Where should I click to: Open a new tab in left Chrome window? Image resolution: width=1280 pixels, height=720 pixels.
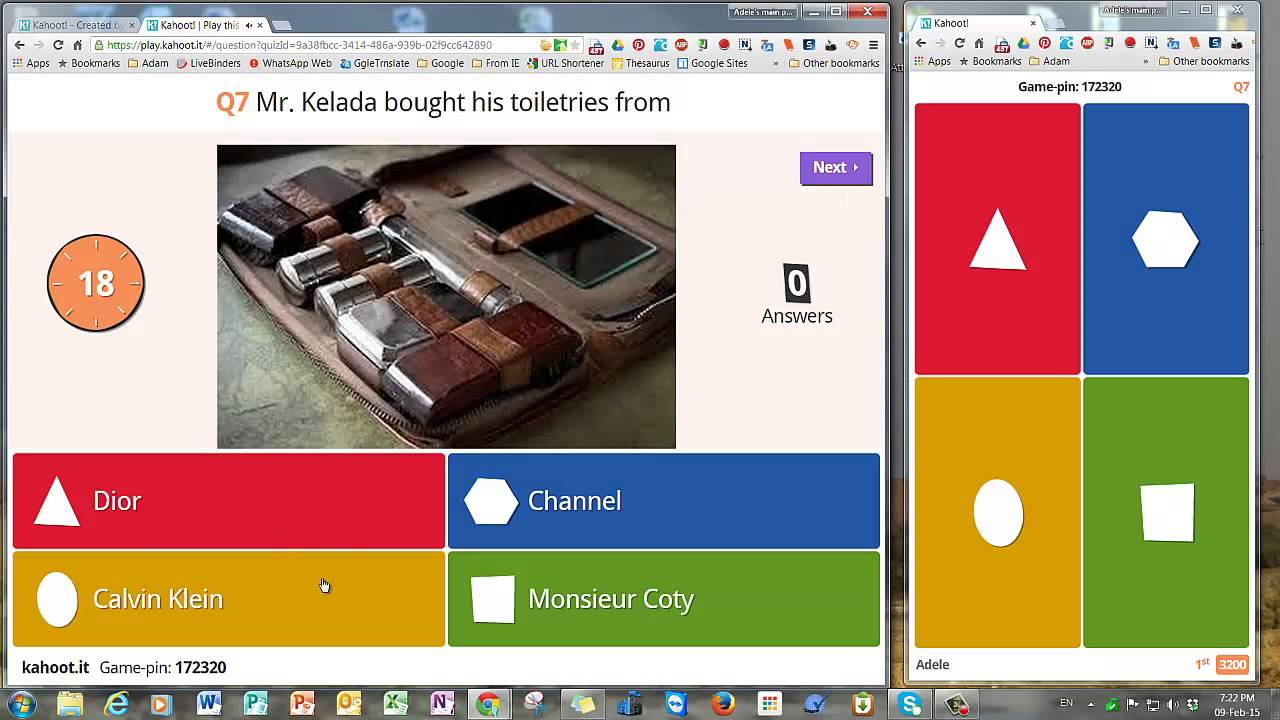tap(283, 25)
